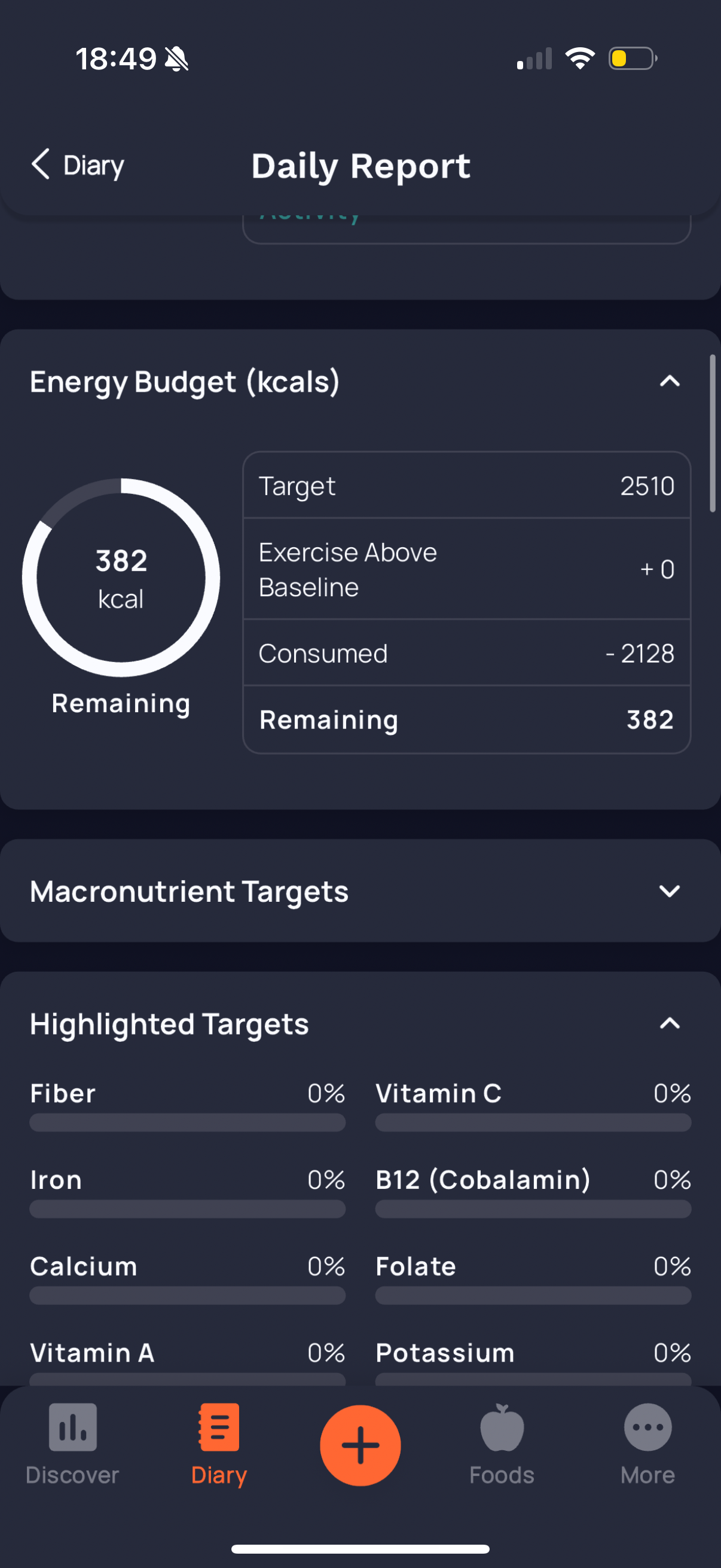
Task: Tap the 382 kcal remaining ring
Action: tap(121, 578)
